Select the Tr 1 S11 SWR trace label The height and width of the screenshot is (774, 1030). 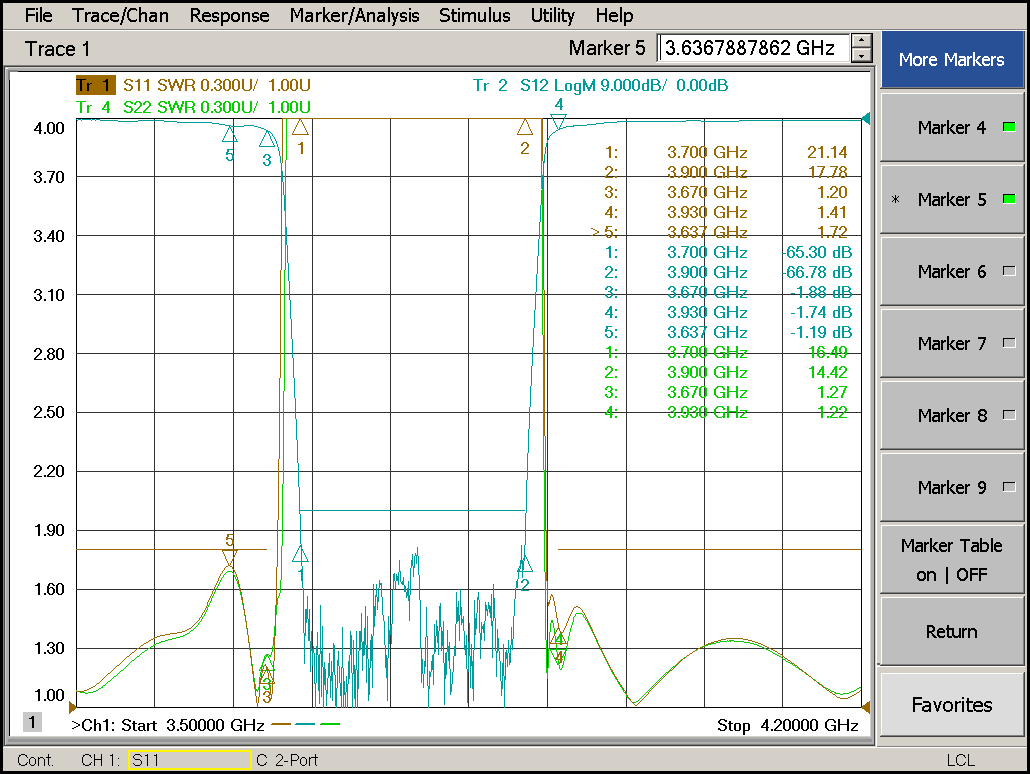click(x=193, y=85)
